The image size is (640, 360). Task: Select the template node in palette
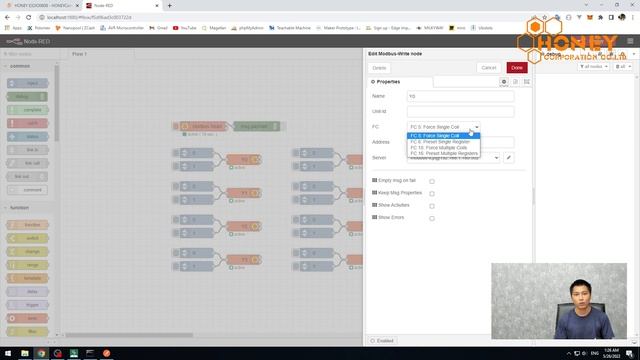28,278
